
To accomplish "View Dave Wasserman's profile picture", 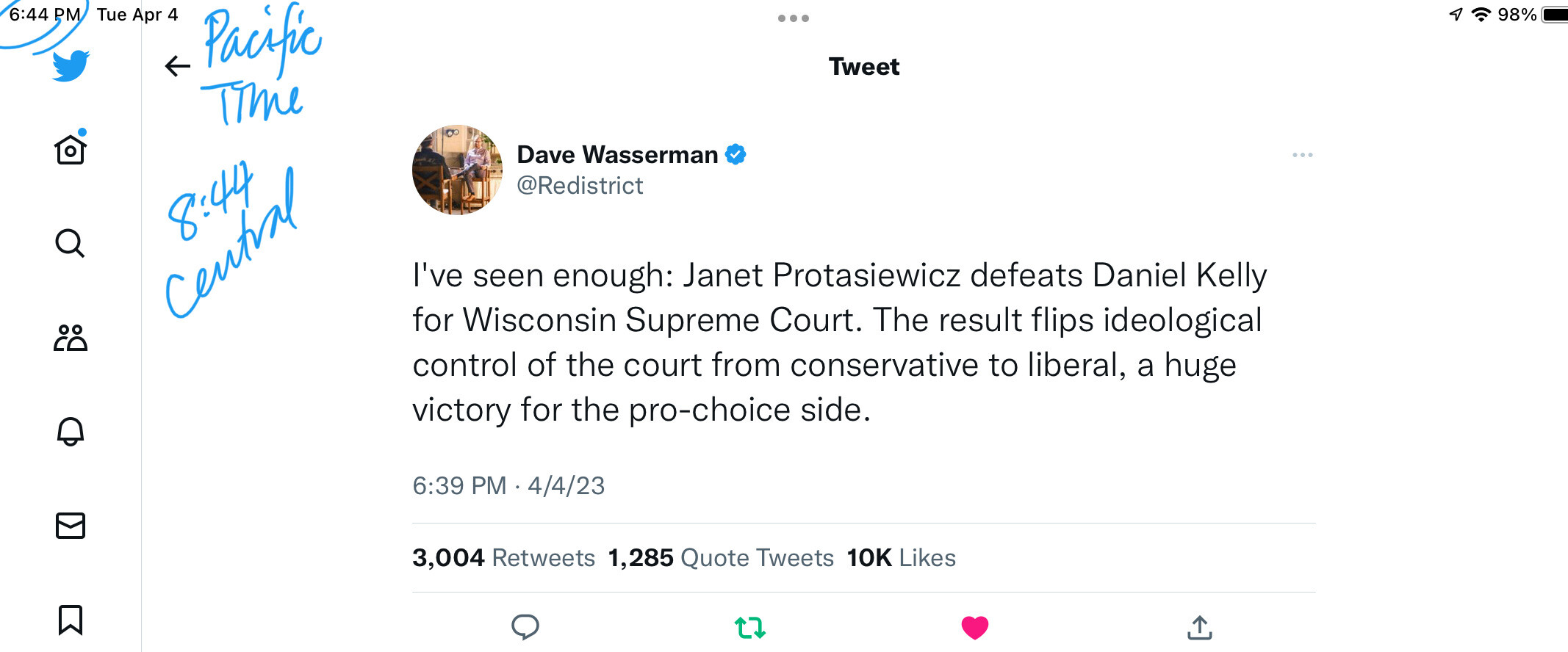I will coord(457,170).
